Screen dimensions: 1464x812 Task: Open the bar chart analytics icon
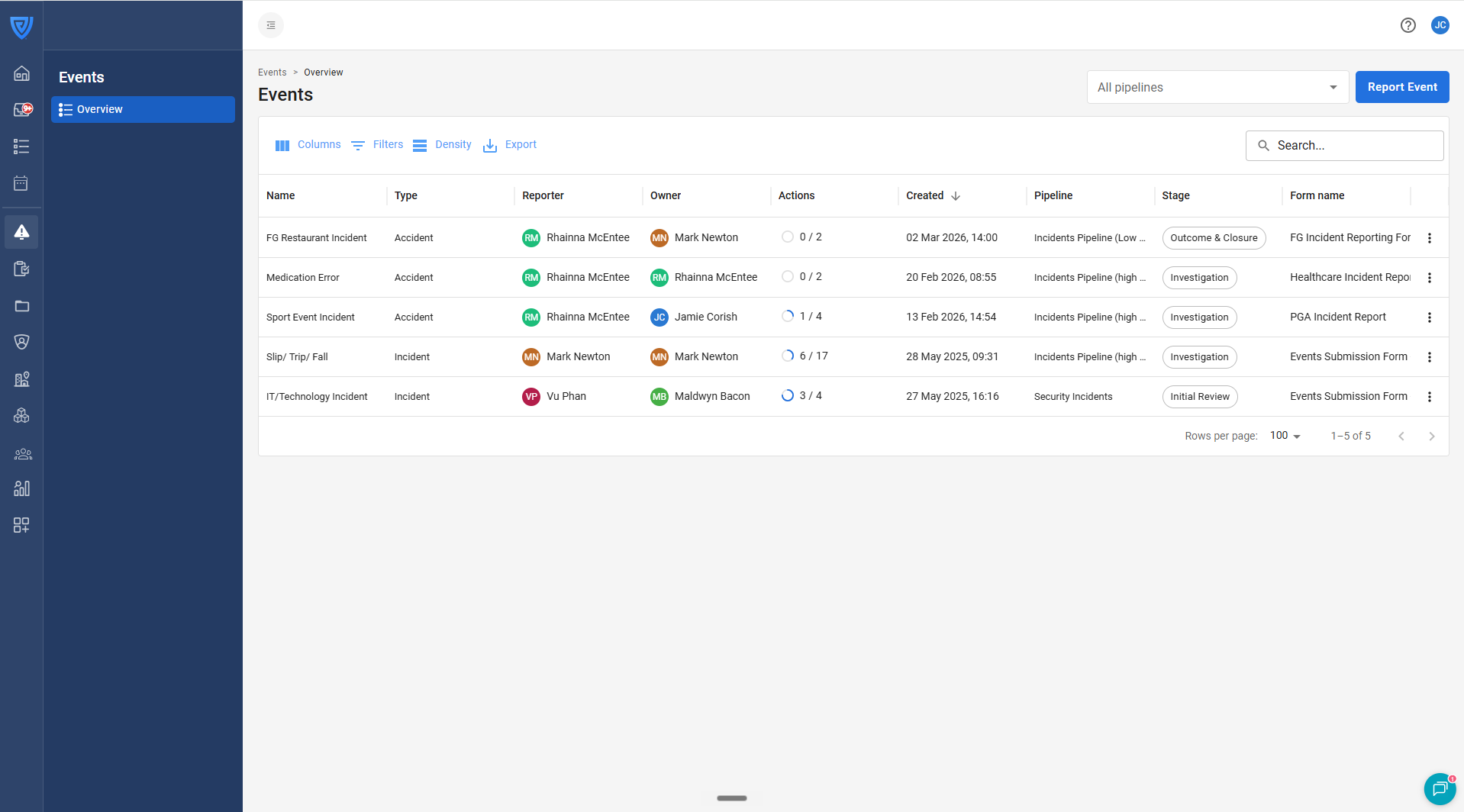coord(21,488)
